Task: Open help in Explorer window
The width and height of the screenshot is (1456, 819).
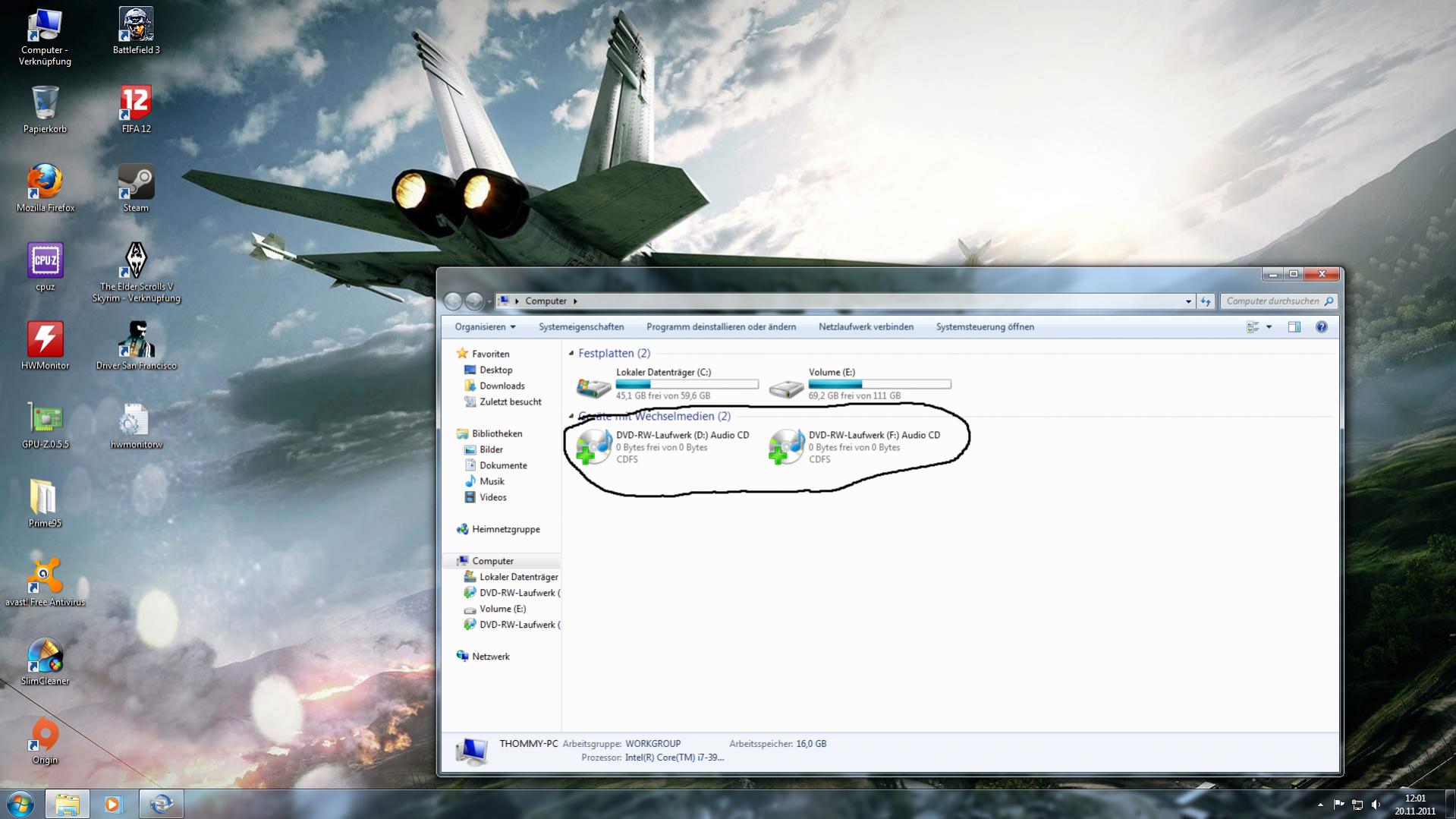Action: click(1321, 327)
